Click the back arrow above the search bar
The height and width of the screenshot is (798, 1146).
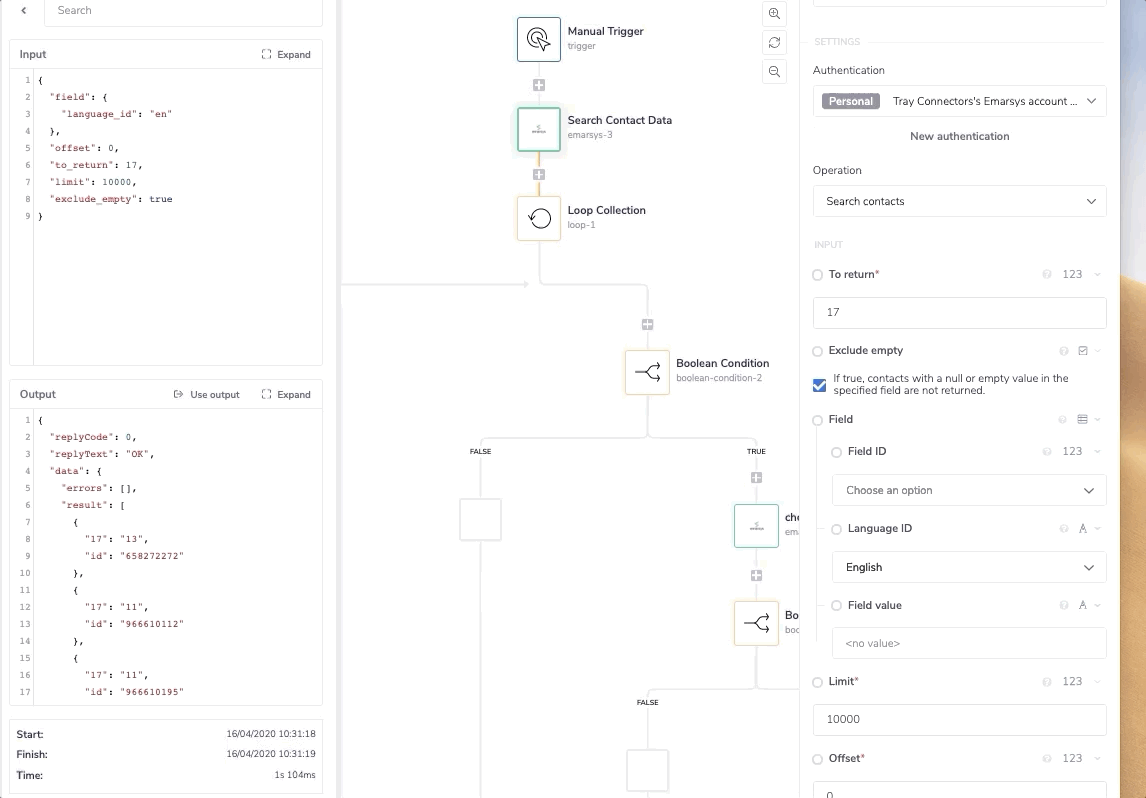pos(22,10)
